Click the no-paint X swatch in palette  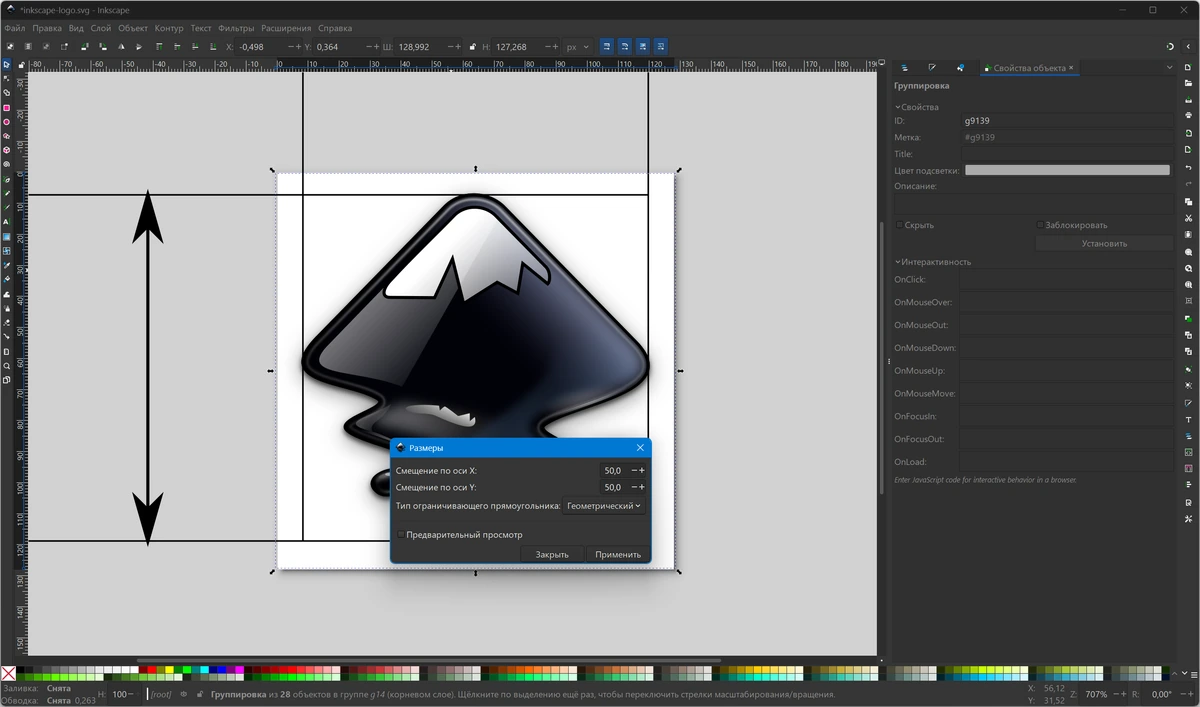8,674
